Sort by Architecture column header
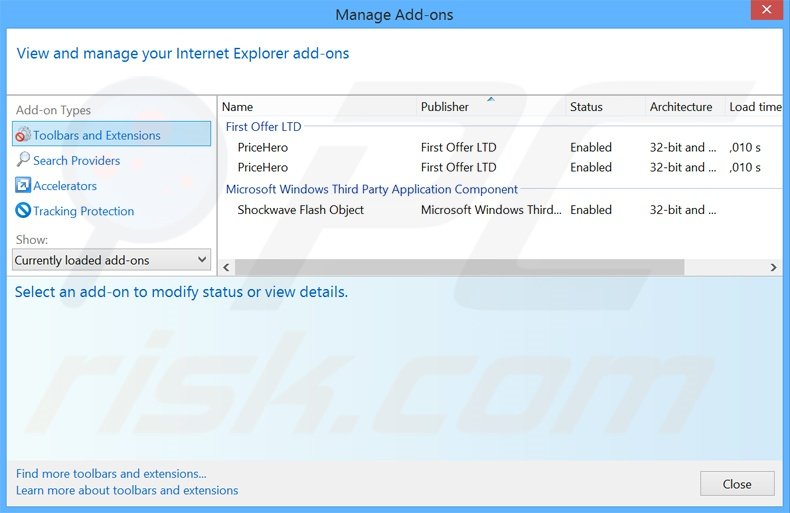This screenshot has height=513, width=790. 685,107
